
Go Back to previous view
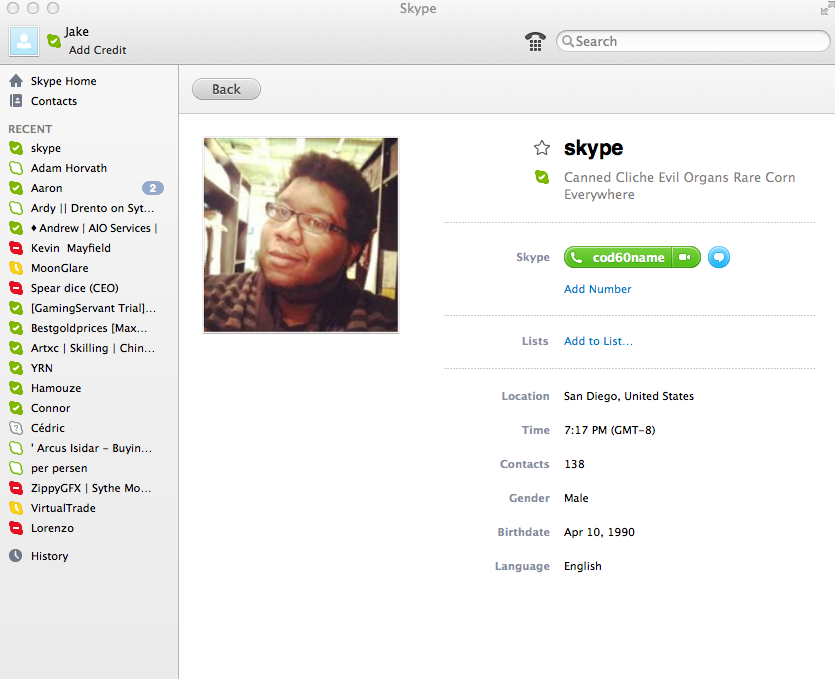pos(226,89)
